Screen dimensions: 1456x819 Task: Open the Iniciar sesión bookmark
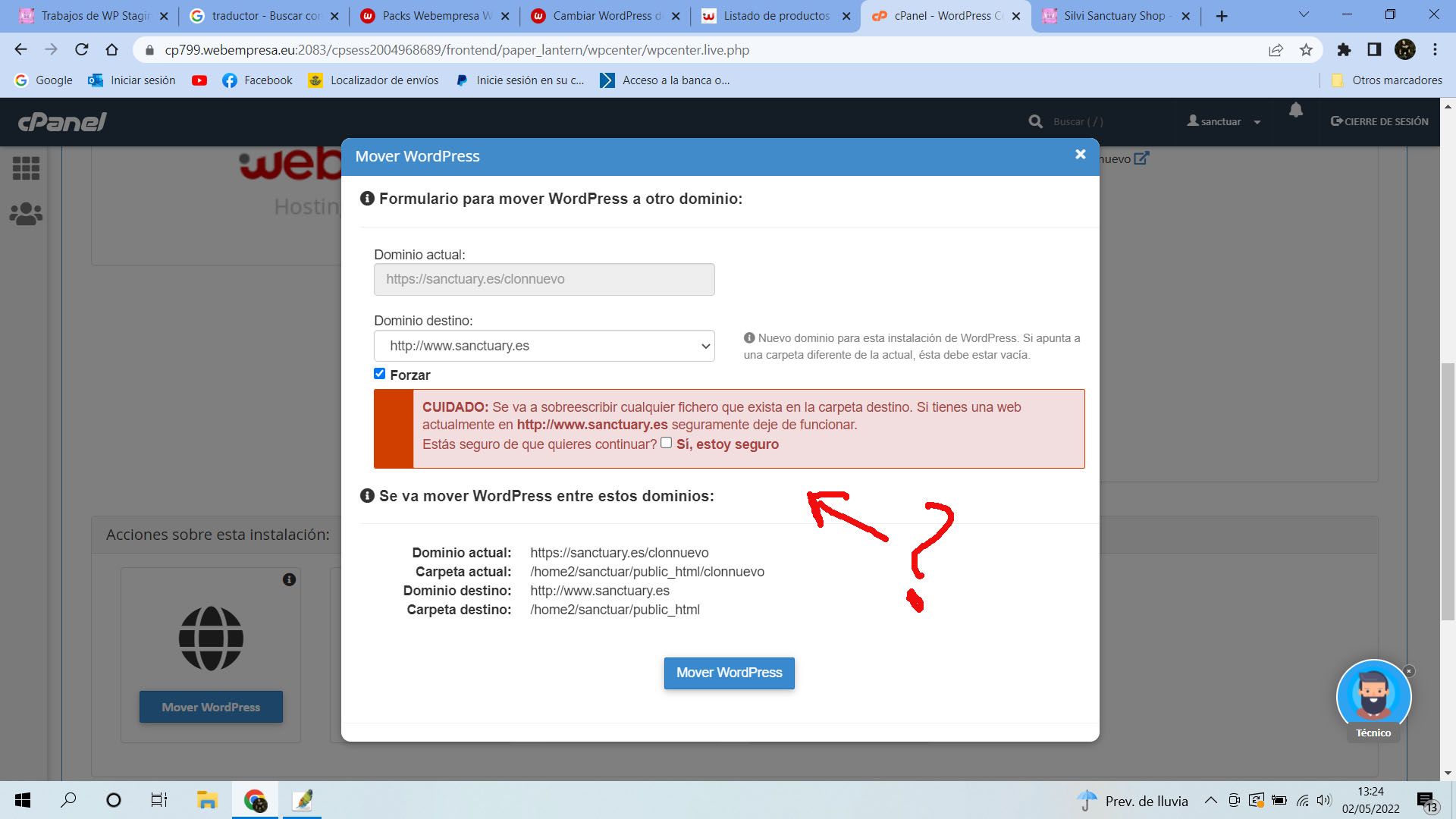132,80
